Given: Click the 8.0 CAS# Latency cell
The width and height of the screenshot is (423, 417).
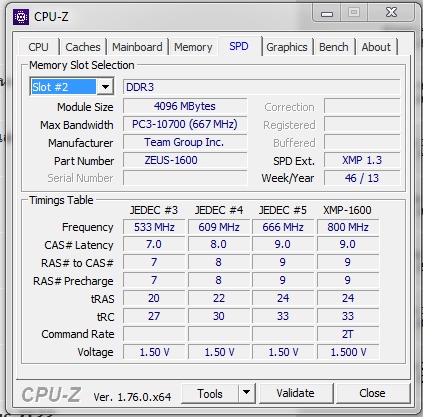Looking at the screenshot, I should tap(219, 244).
